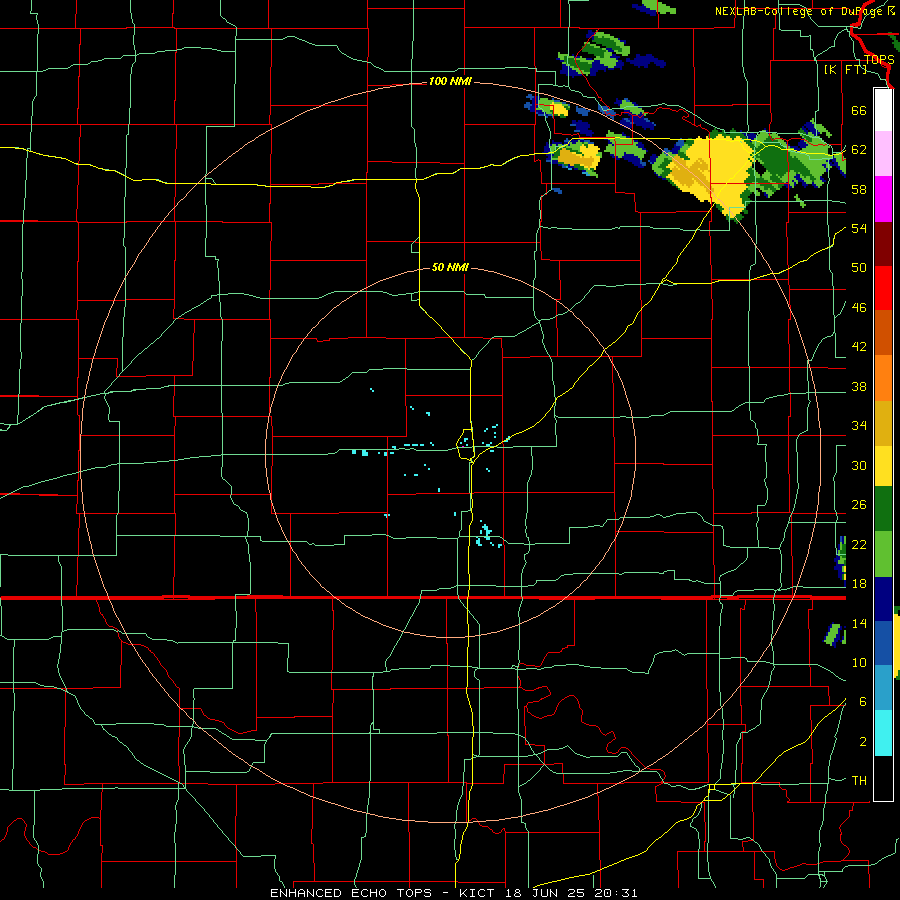
Task: Select the "6" legend value
Action: point(863,702)
